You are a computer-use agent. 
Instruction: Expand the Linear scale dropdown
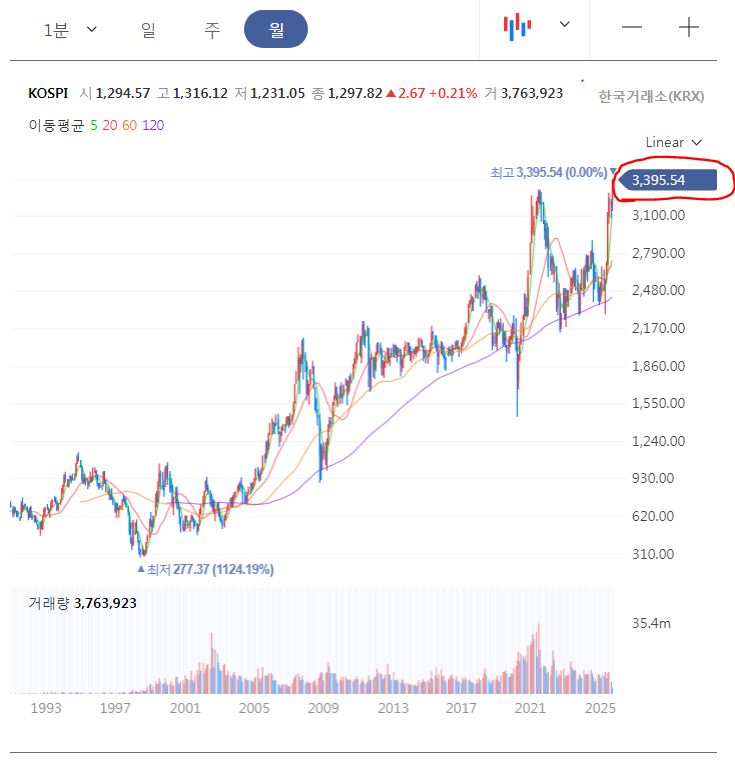[674, 142]
